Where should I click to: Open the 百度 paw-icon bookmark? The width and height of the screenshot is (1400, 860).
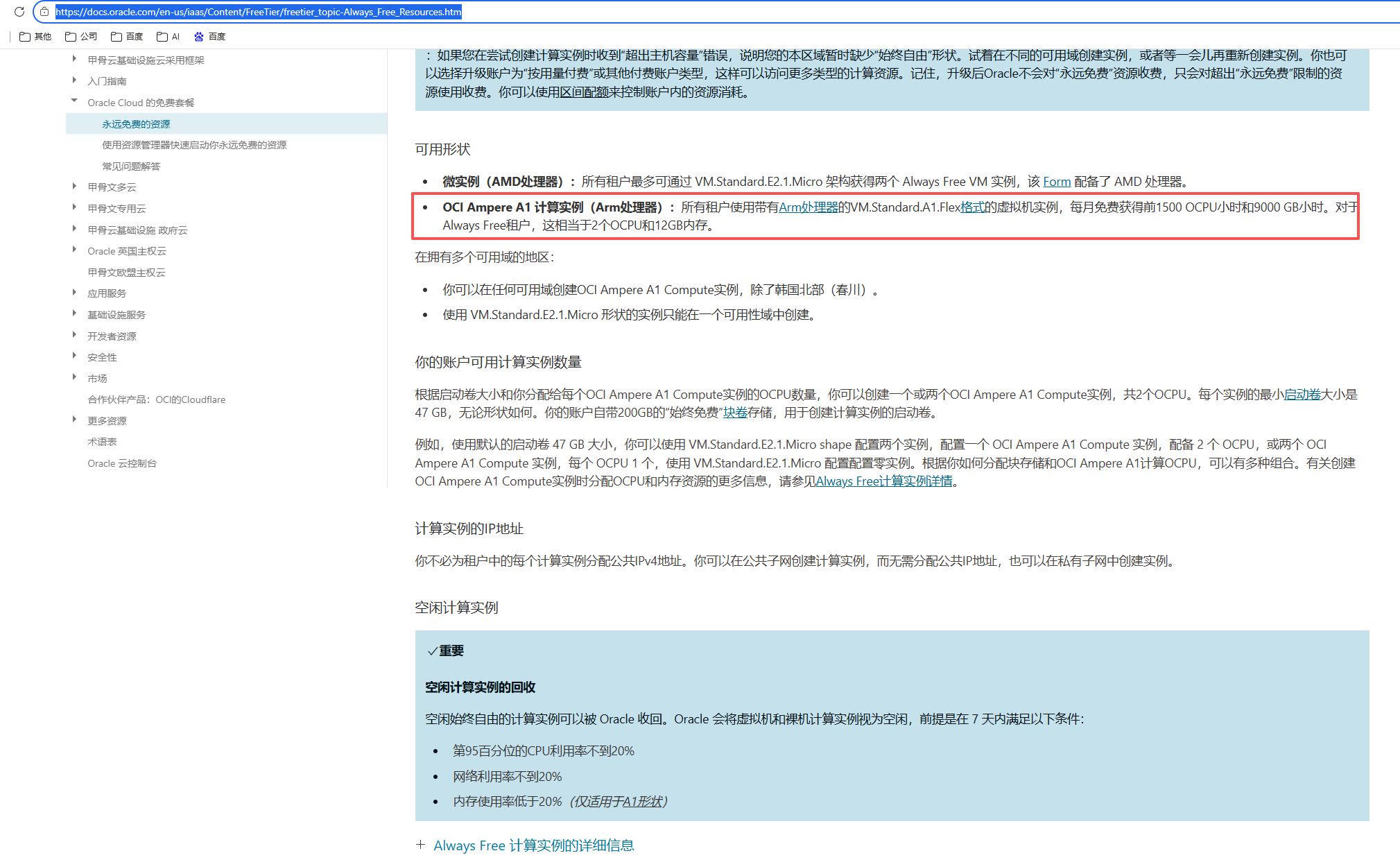[209, 37]
